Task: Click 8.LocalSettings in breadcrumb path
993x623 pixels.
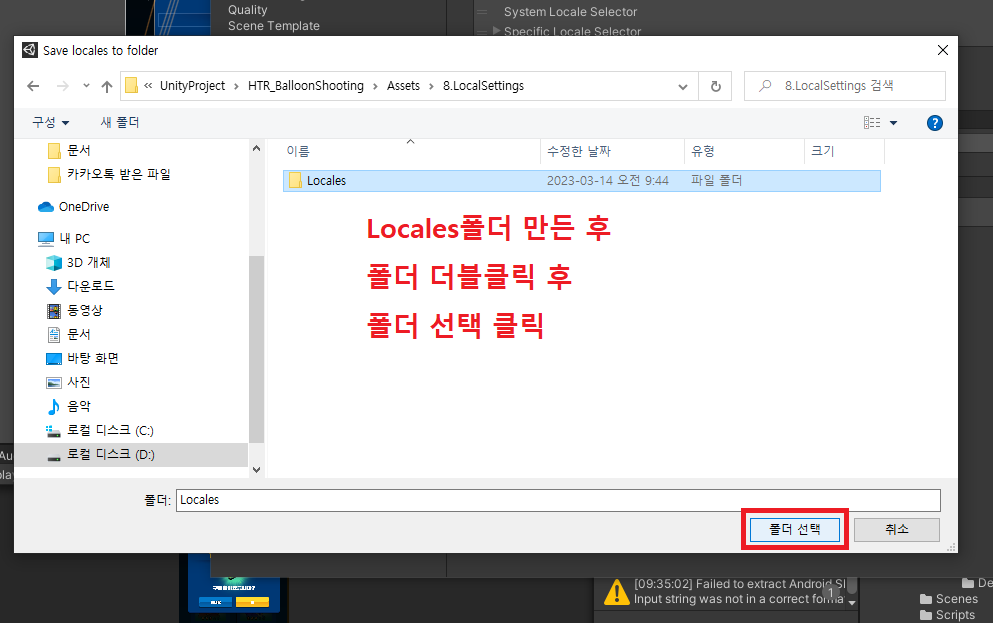Action: coord(483,86)
